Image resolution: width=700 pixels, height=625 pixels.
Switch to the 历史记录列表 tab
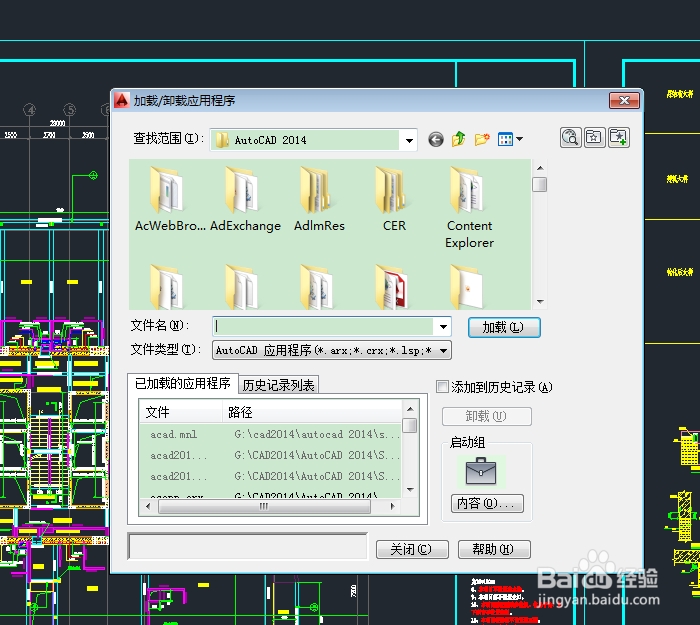[x=279, y=385]
